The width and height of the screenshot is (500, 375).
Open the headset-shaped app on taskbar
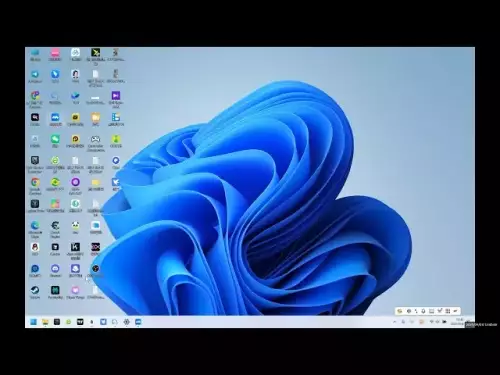115,322
